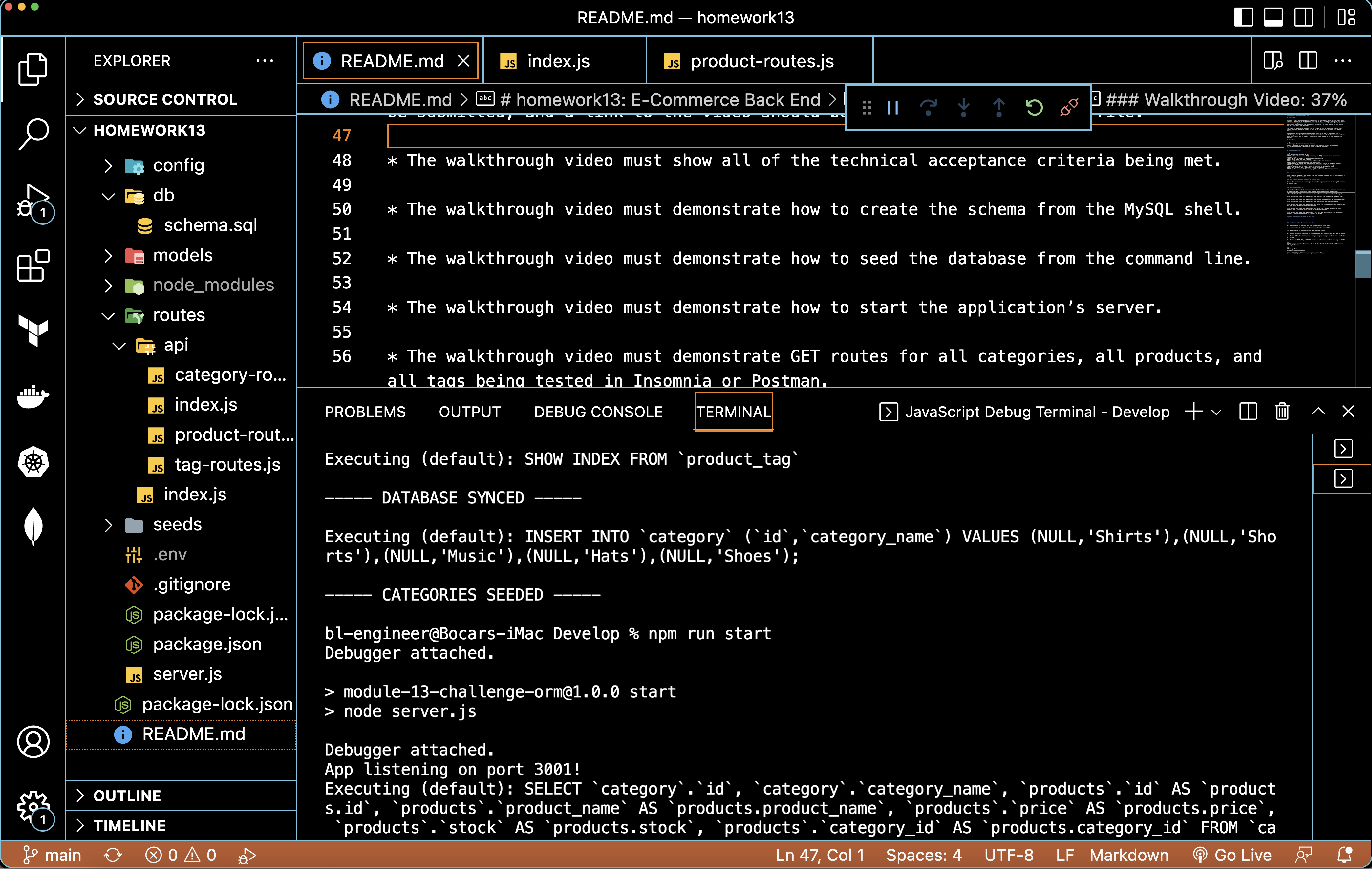Click the Restart icon in debug toolbar

[x=1035, y=108]
